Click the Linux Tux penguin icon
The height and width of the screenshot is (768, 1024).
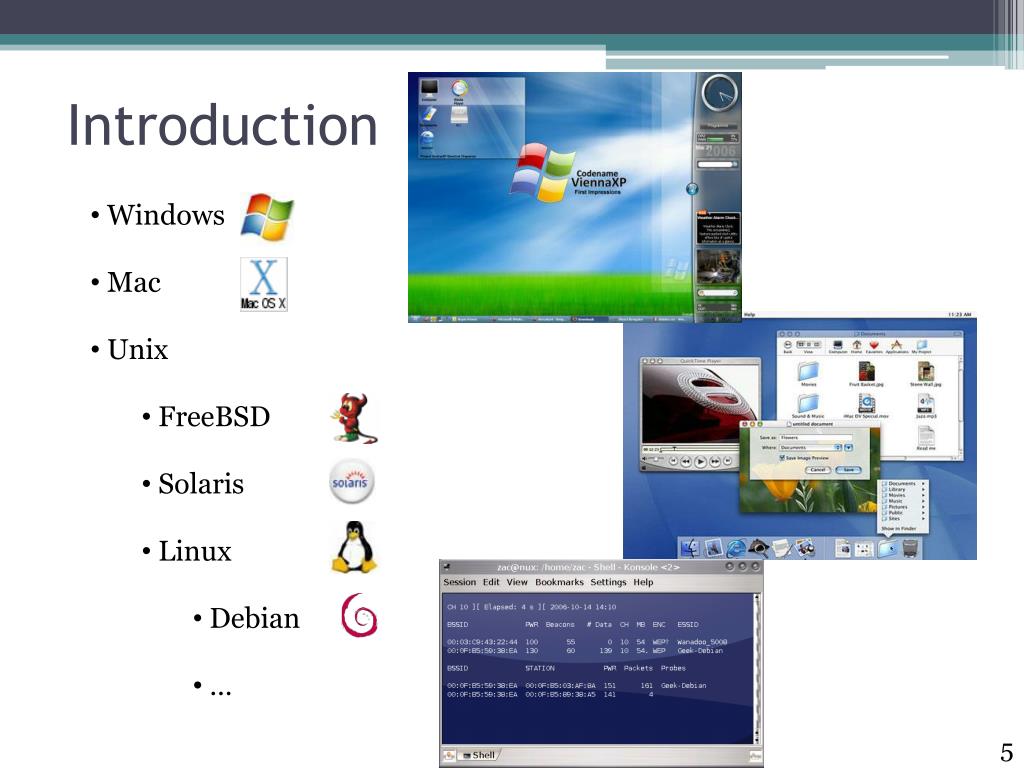(x=354, y=547)
